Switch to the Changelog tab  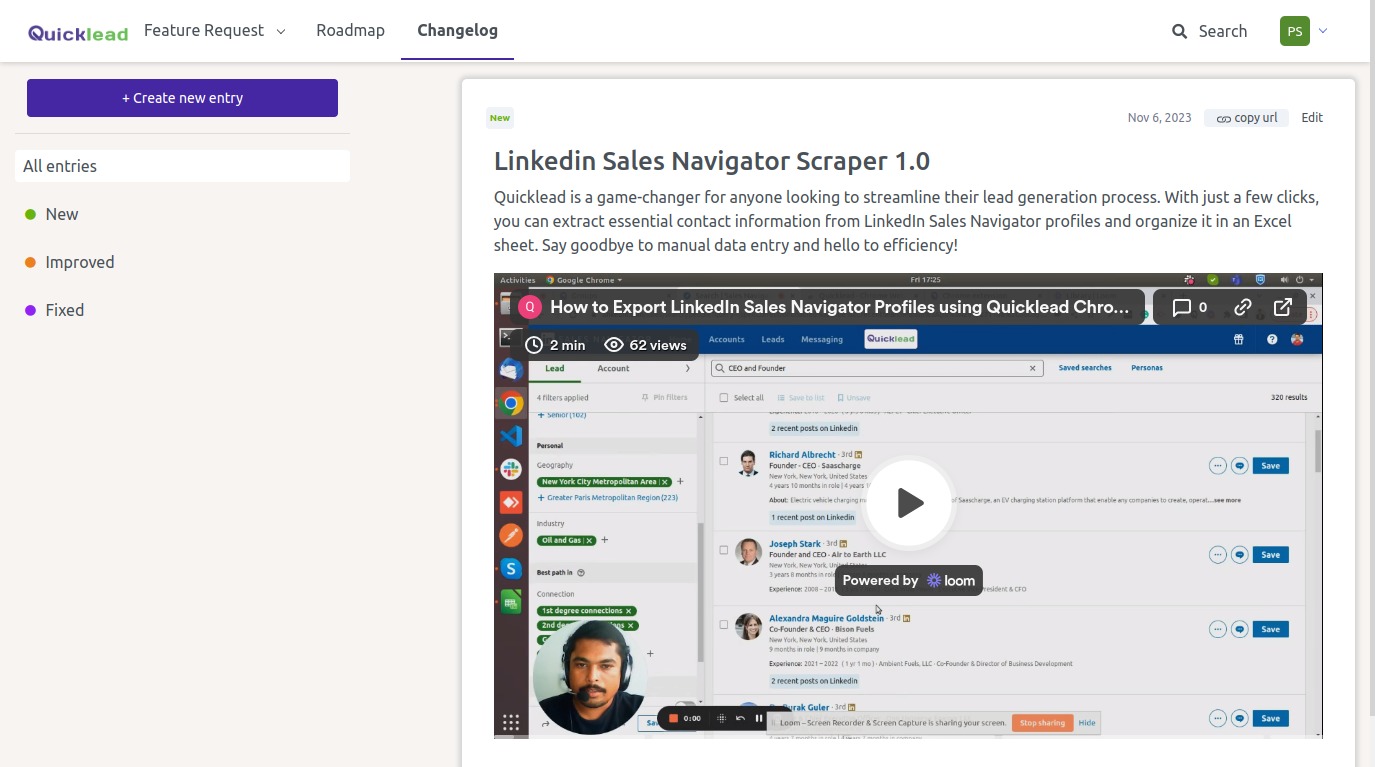point(457,31)
